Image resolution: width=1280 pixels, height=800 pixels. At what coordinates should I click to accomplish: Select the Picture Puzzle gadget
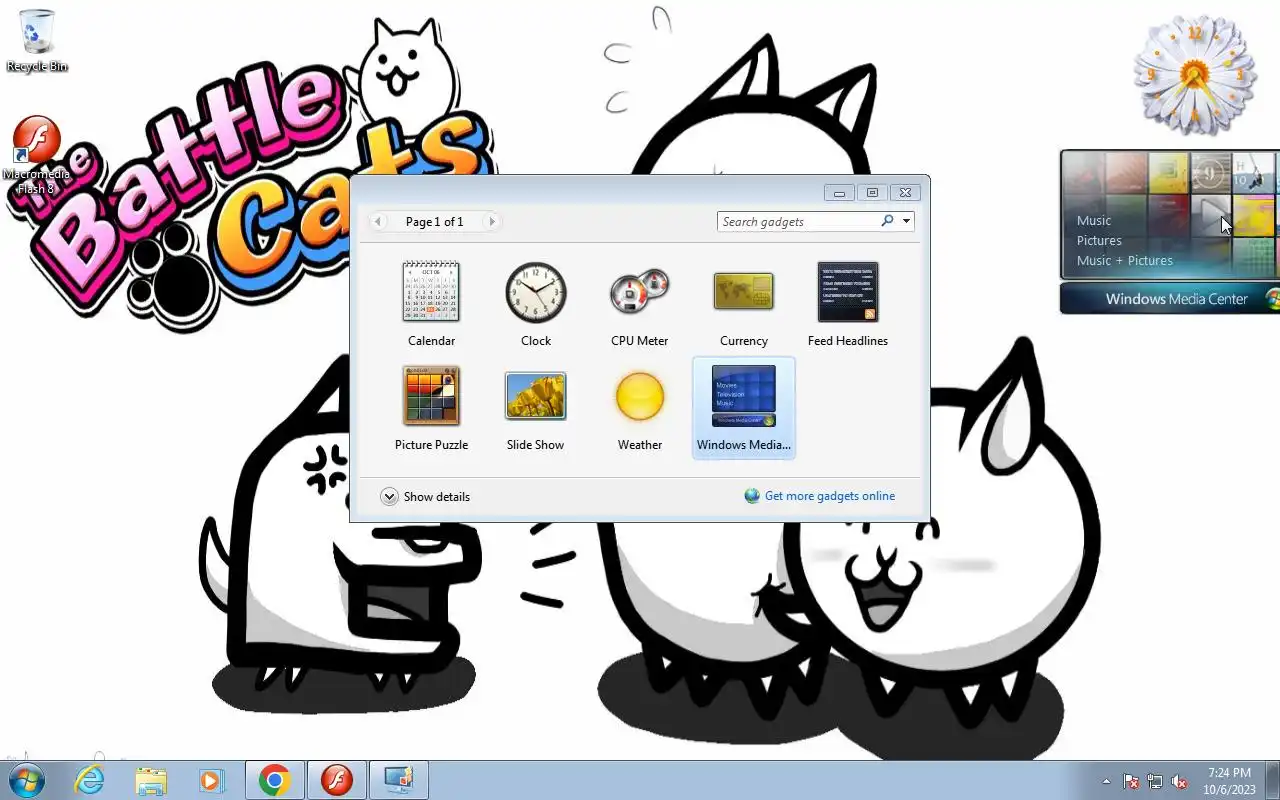431,408
